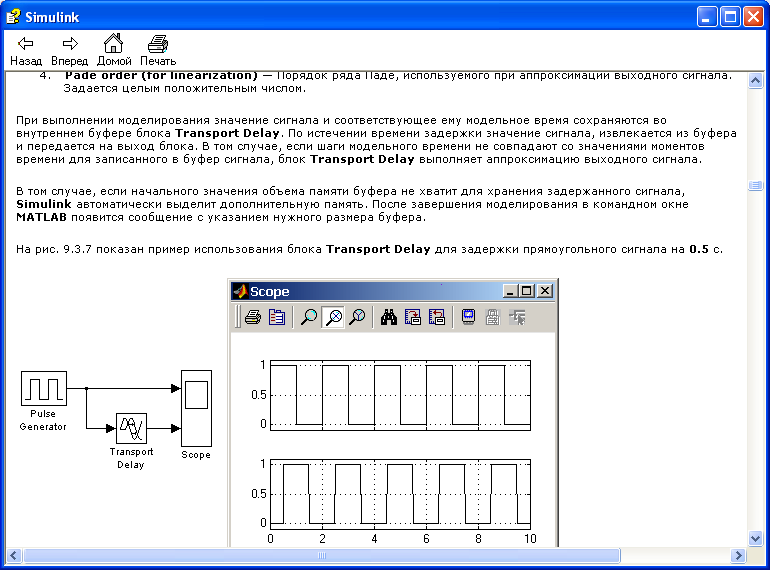This screenshot has height=570, width=770.
Task: Maximize the Scope window
Action: pos(527,291)
